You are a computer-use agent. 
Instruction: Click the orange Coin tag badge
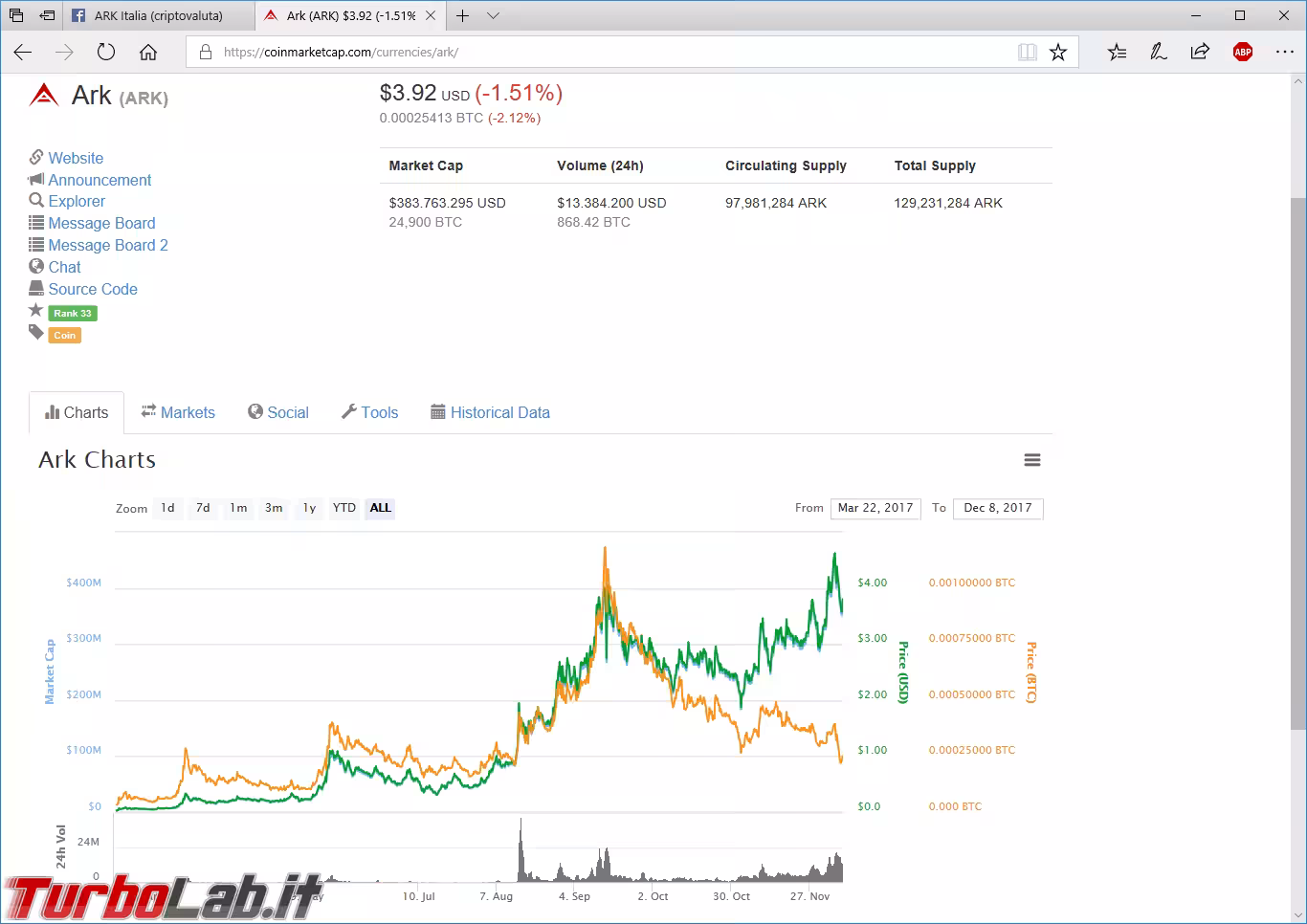[65, 335]
